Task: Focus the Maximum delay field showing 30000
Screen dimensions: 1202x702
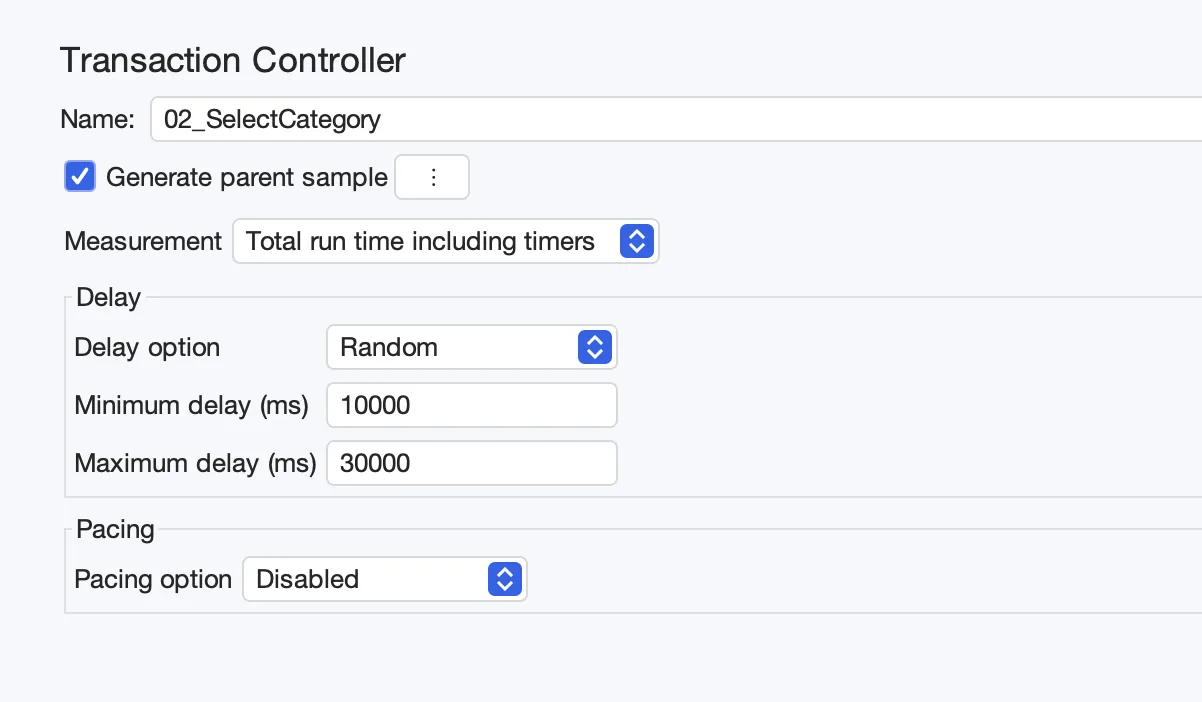Action: pos(472,463)
